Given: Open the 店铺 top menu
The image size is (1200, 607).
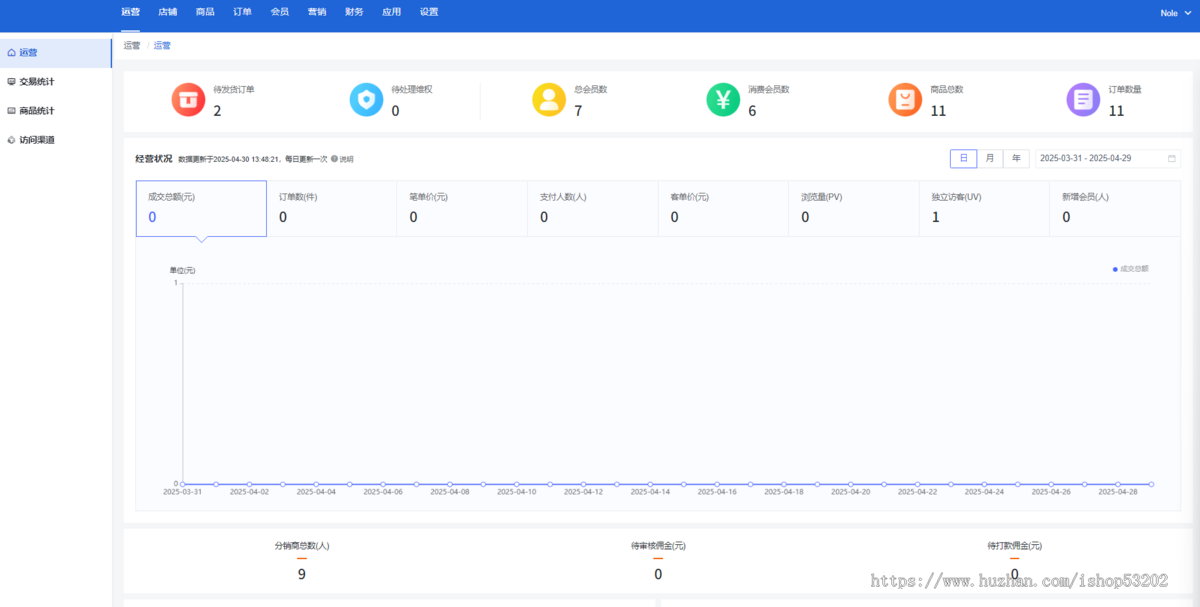Looking at the screenshot, I should pos(168,12).
